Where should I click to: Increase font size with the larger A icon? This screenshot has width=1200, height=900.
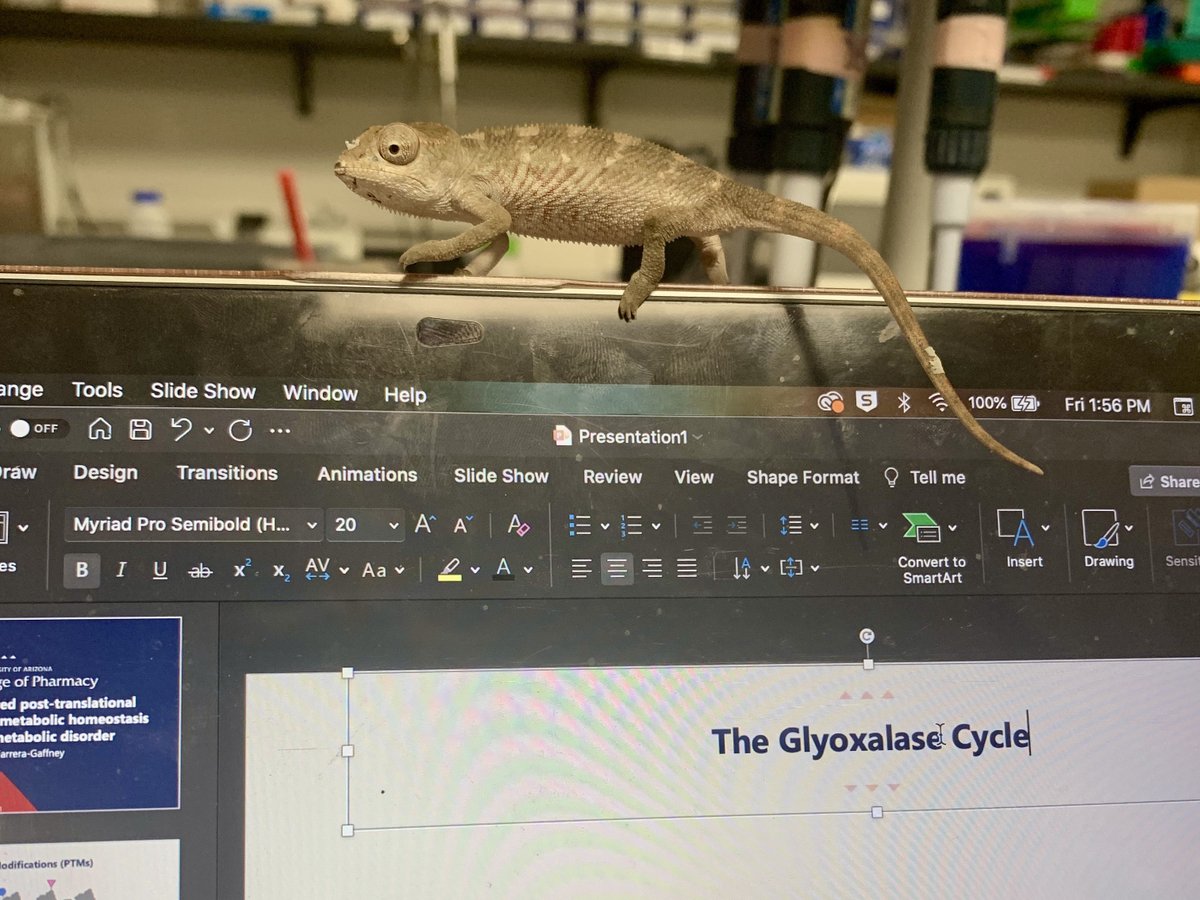tap(425, 524)
